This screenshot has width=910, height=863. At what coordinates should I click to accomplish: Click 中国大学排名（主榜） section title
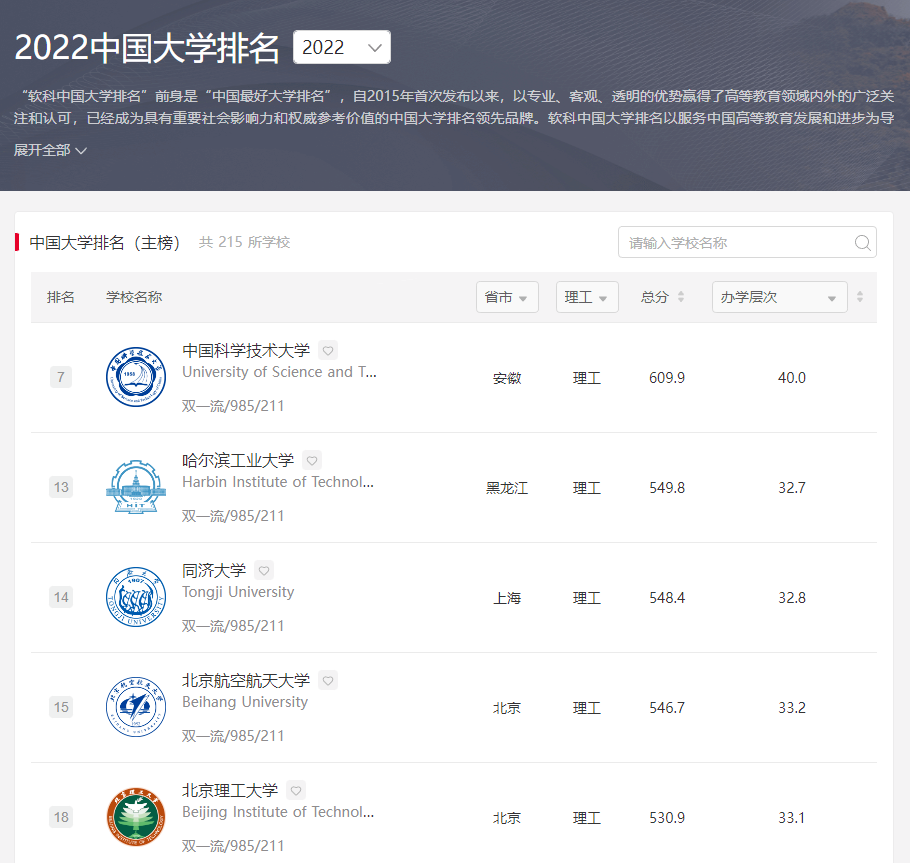pos(104,243)
